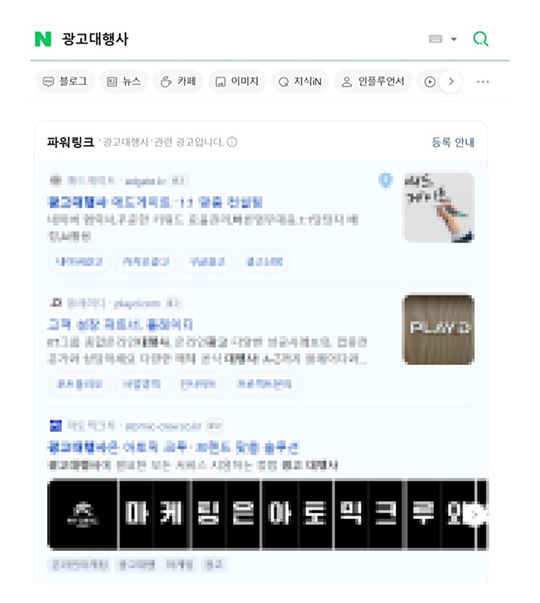Viewport: 540px width, 603px height.
Task: Click the video play icon tab
Action: click(430, 82)
